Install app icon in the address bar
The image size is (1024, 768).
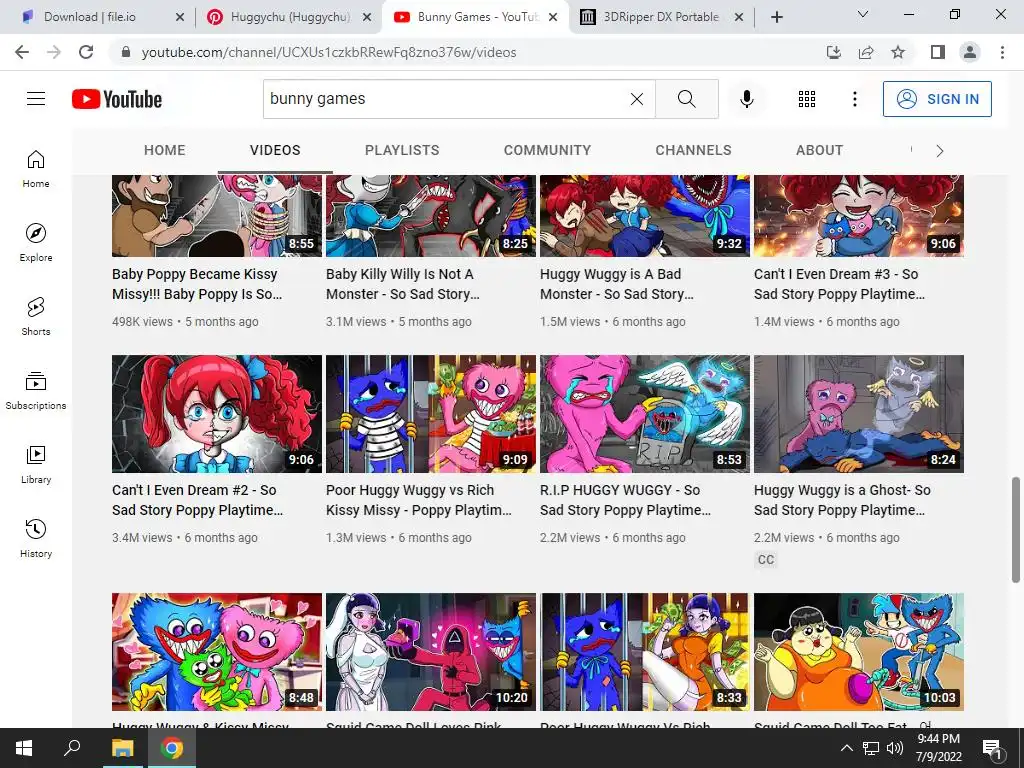(834, 52)
